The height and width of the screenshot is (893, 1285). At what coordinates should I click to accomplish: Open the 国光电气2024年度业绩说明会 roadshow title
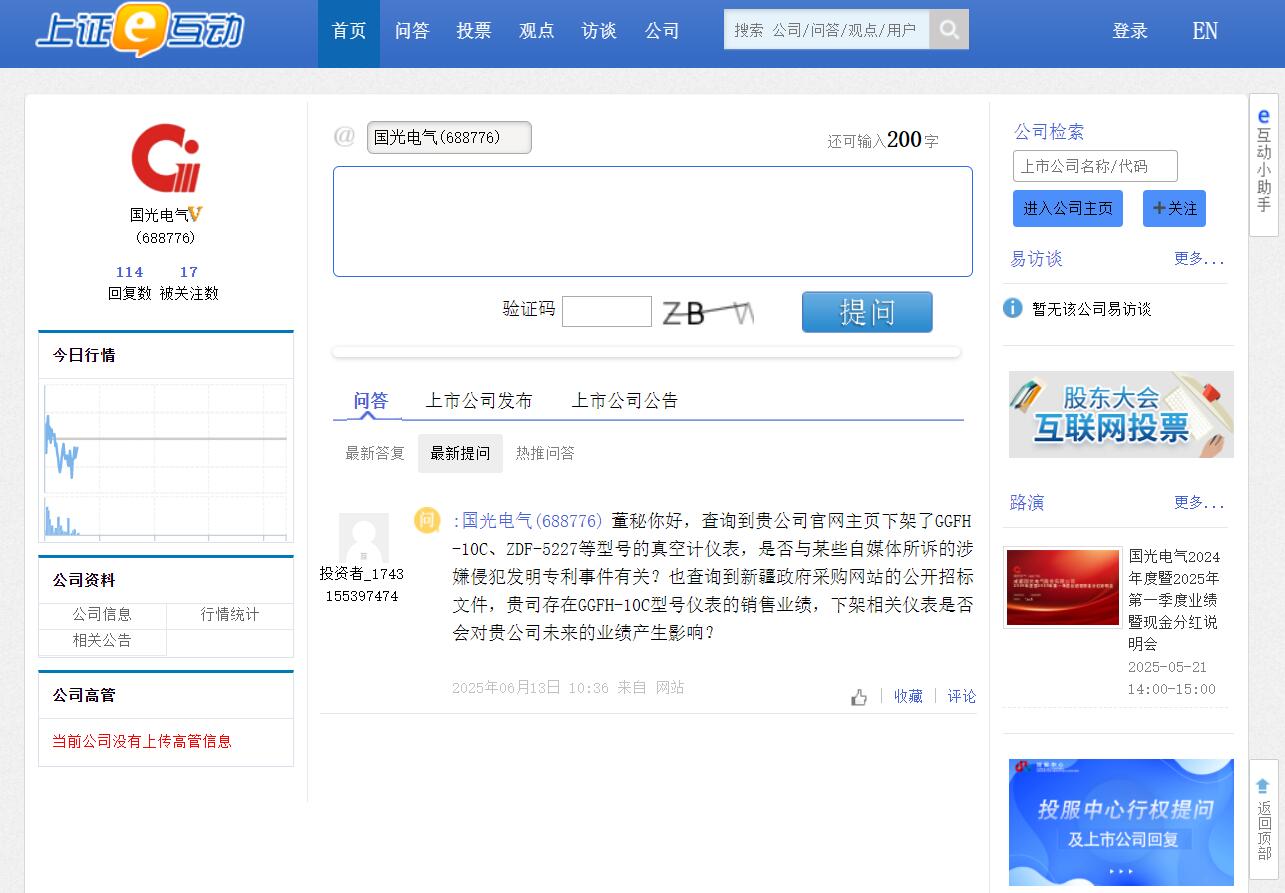pyautogui.click(x=1175, y=600)
